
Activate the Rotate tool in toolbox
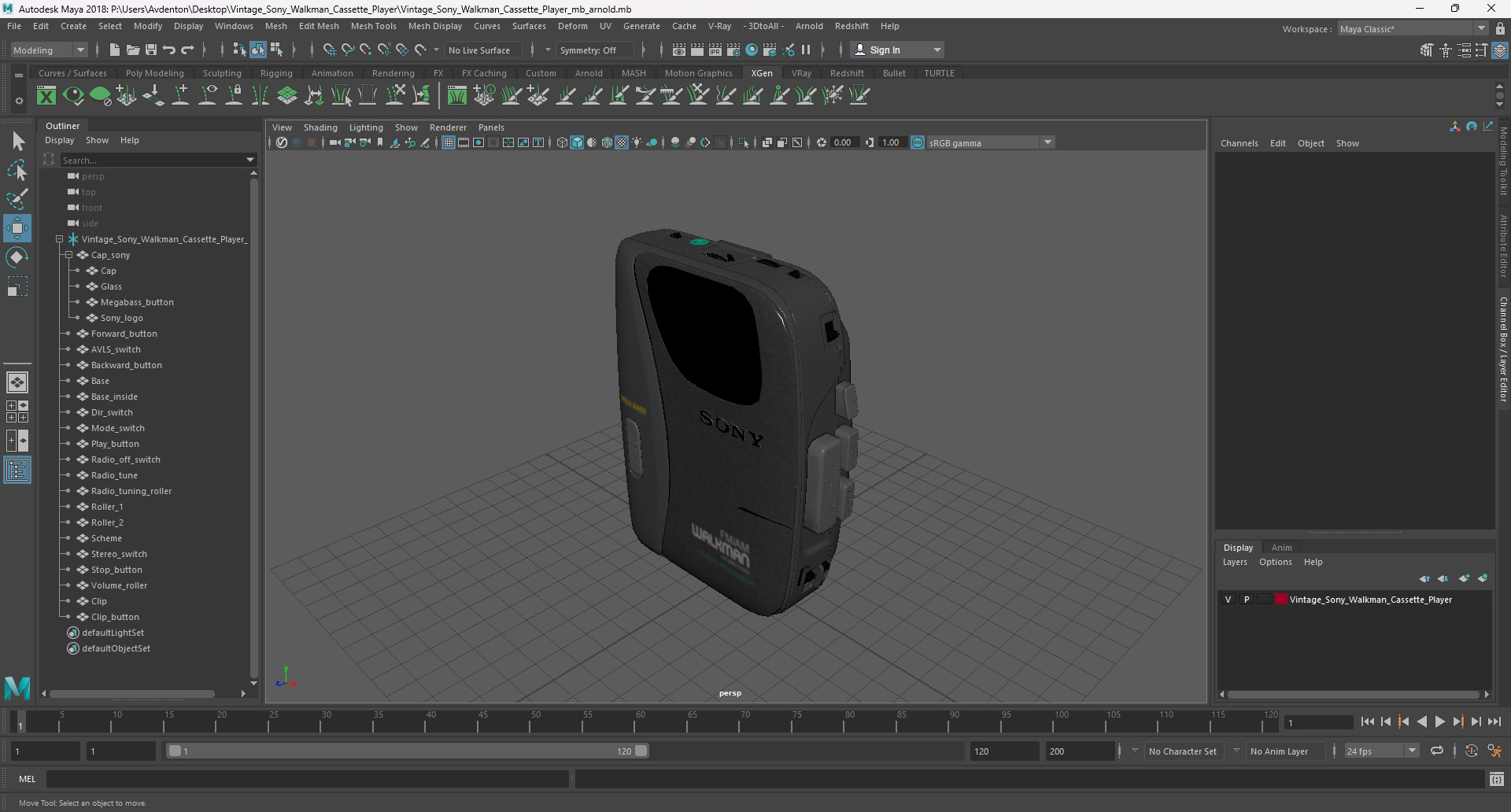pyautogui.click(x=17, y=257)
